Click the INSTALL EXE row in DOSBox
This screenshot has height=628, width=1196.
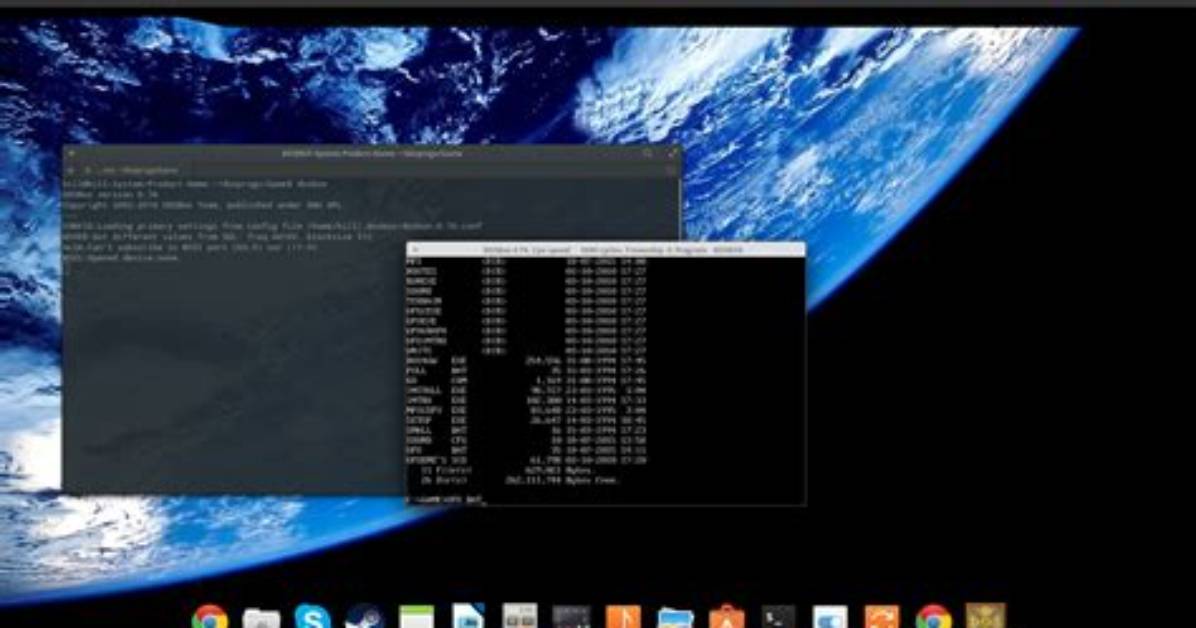526,390
